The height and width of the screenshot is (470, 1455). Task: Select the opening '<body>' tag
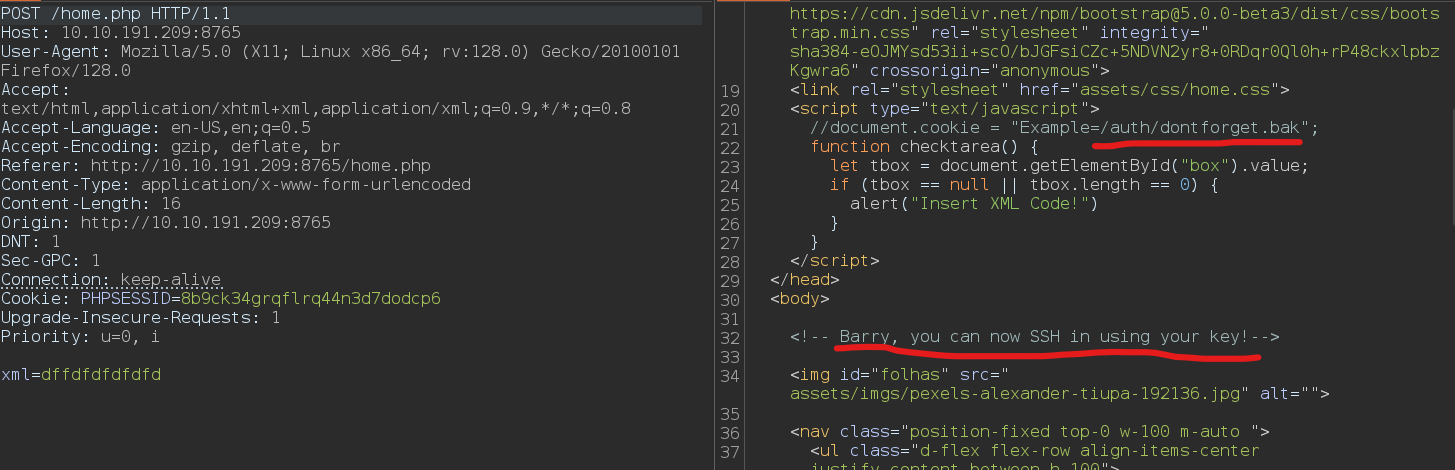(x=800, y=299)
